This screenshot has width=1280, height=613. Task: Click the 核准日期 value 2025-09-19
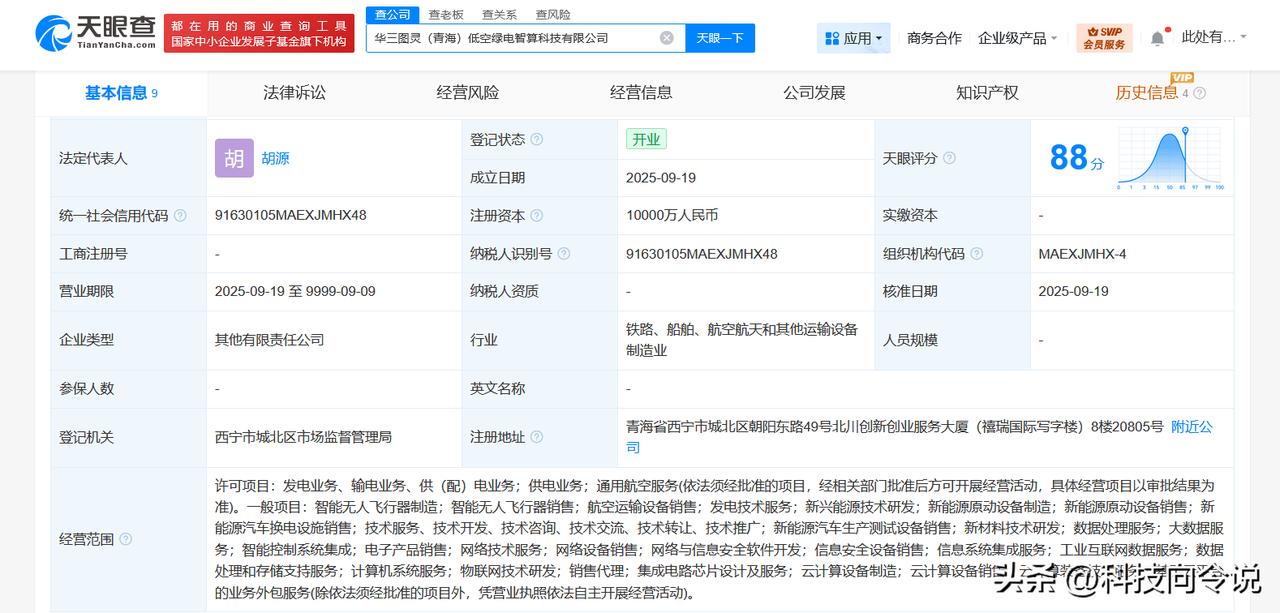coord(1074,291)
